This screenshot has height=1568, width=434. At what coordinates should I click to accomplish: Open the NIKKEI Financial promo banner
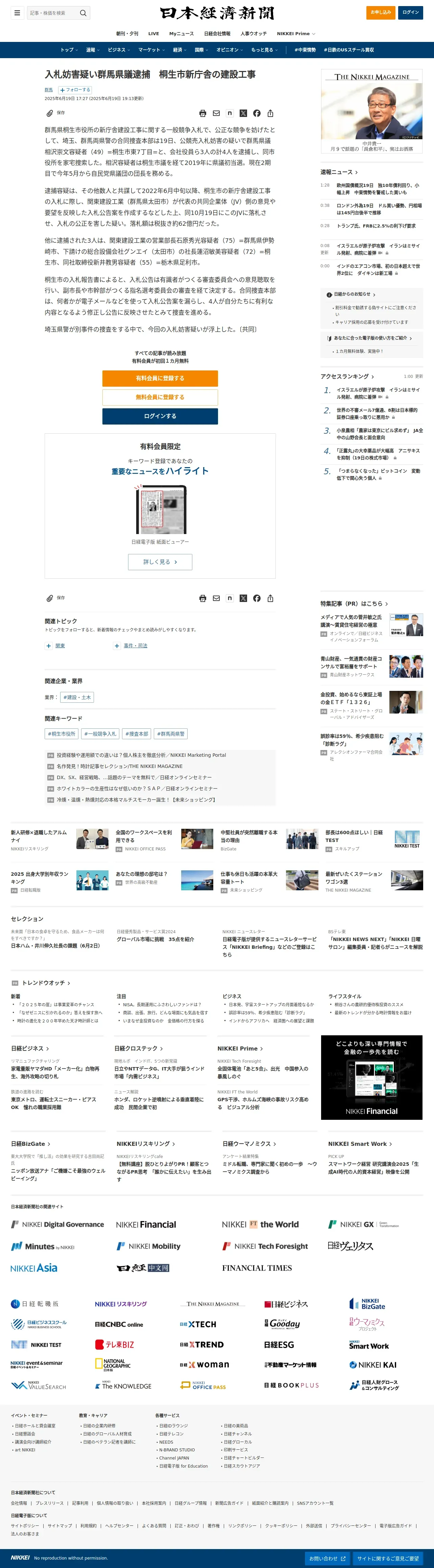point(371,1078)
